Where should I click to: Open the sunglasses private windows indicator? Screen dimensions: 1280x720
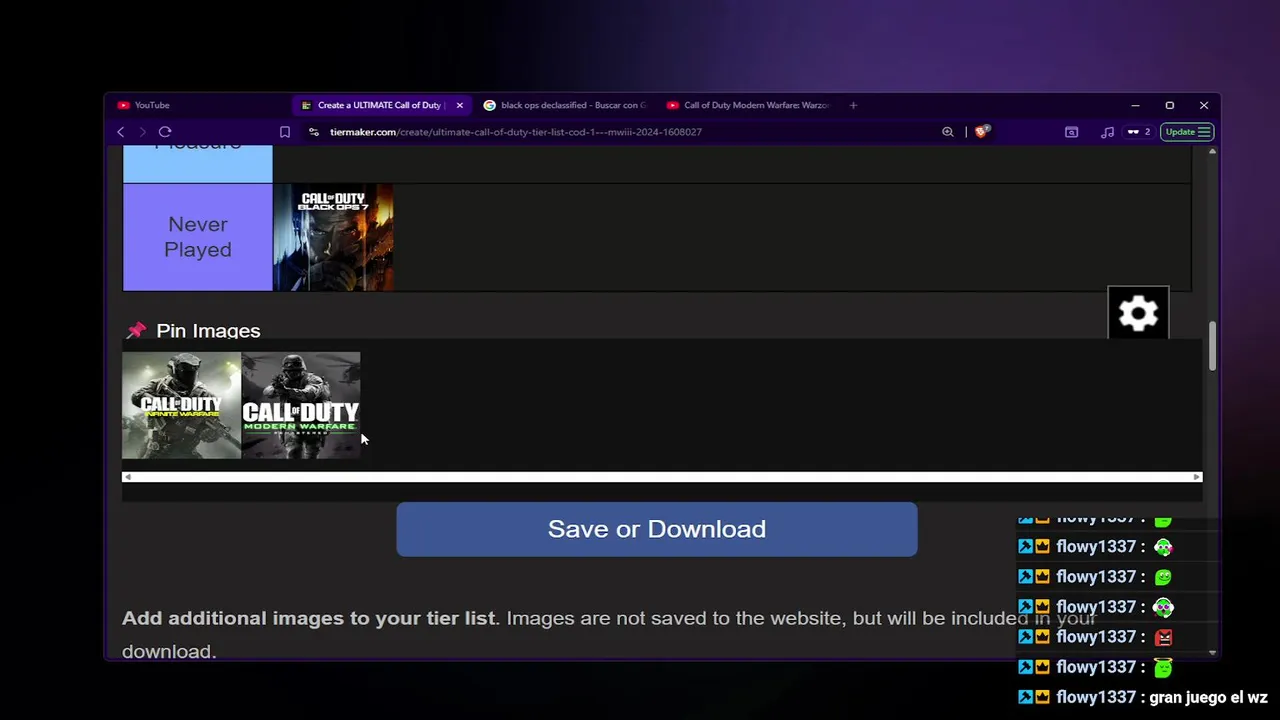pos(1138,132)
